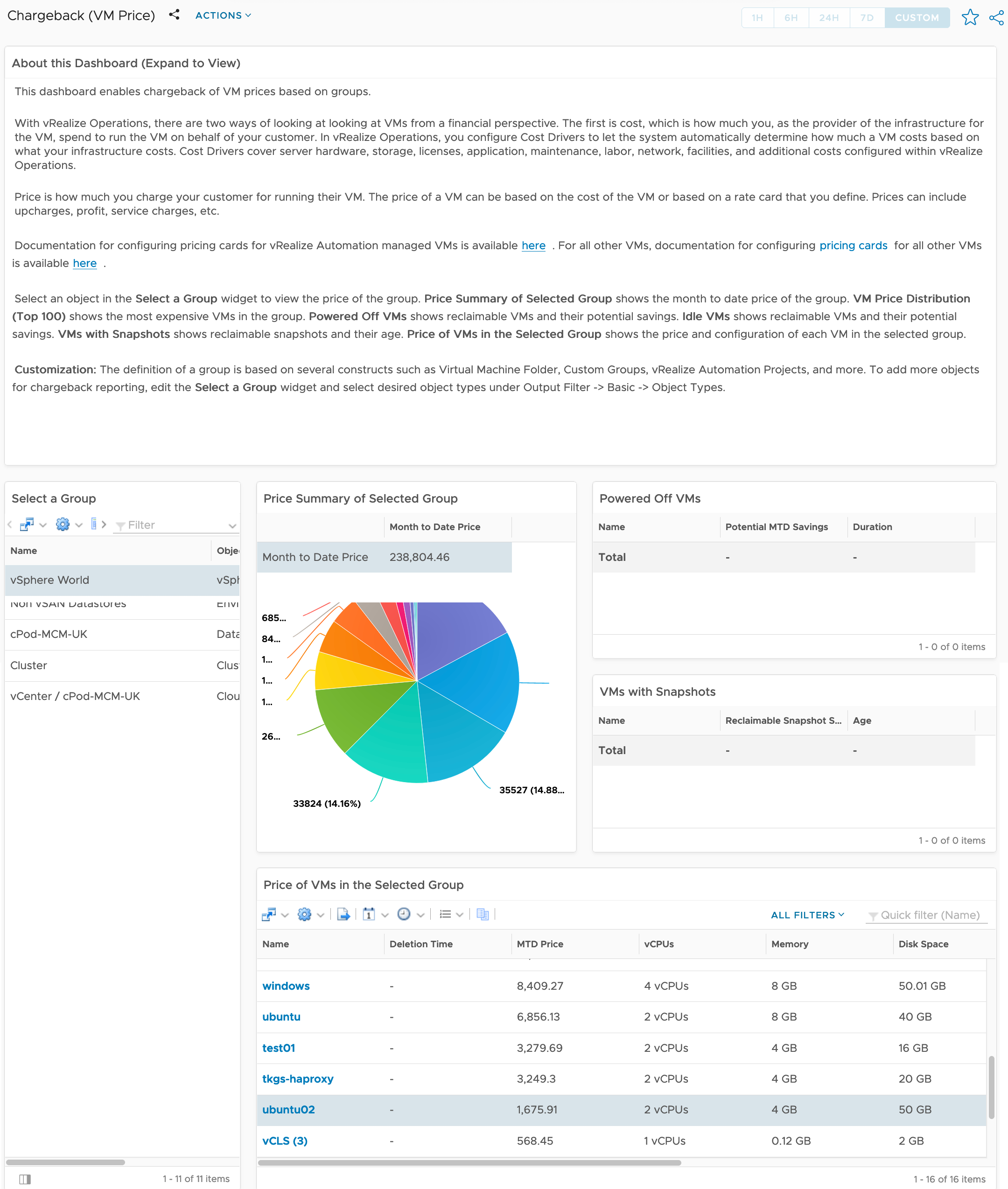
Task: Expand calendar dropdown arrow in Price of VMs
Action: pos(385,916)
